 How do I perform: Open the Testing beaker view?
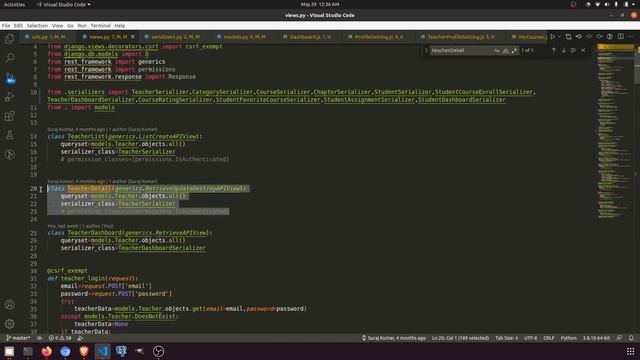coord(9,135)
